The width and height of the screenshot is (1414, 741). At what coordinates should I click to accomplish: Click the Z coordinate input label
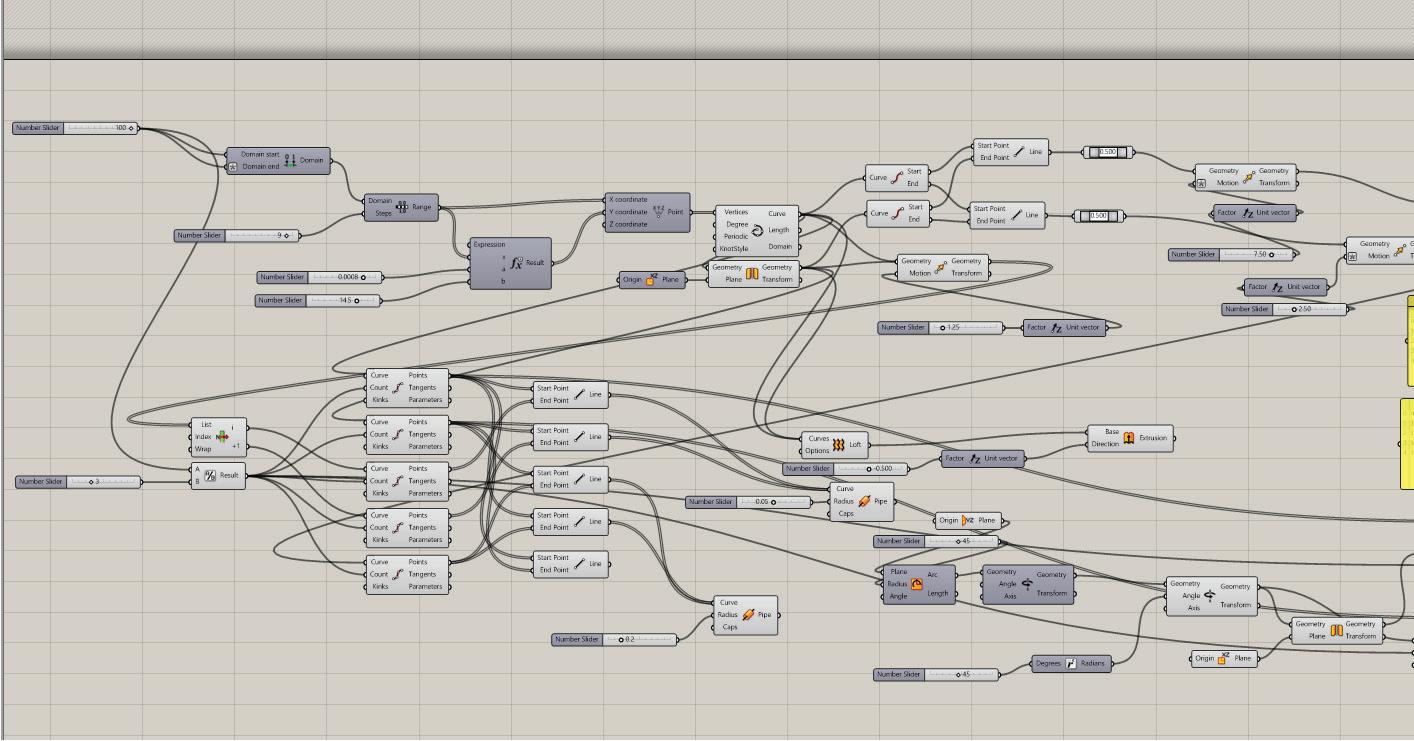pyautogui.click(x=630, y=224)
